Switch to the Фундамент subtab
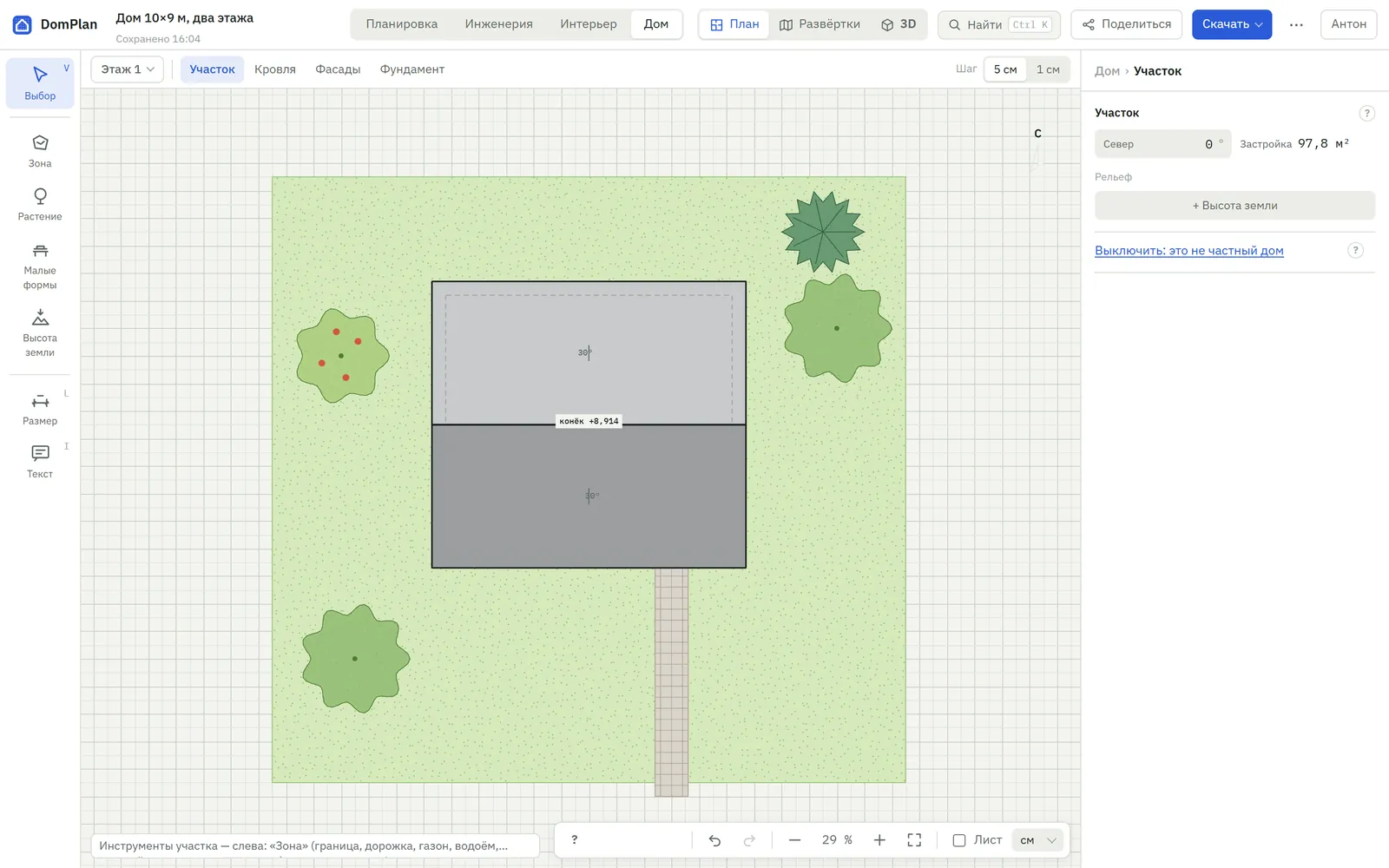 [x=412, y=69]
